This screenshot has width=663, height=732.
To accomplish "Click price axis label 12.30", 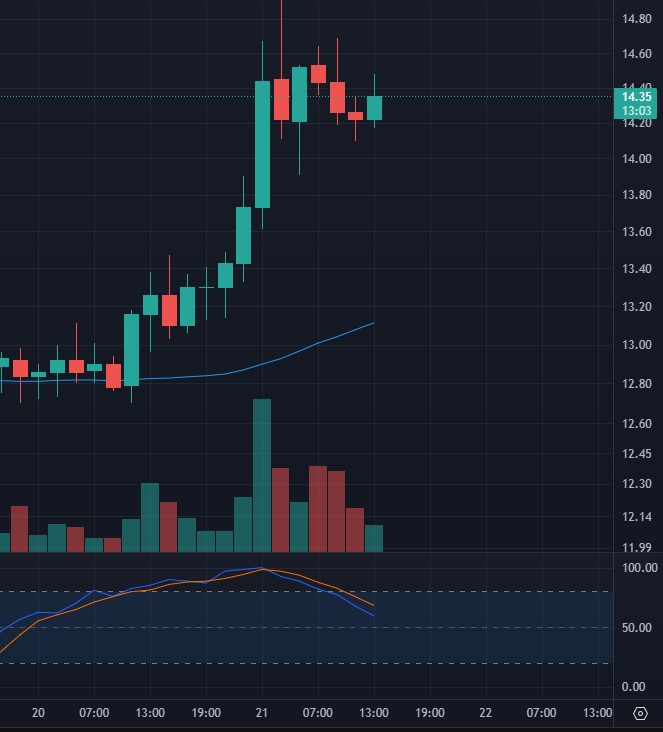I will click(636, 484).
